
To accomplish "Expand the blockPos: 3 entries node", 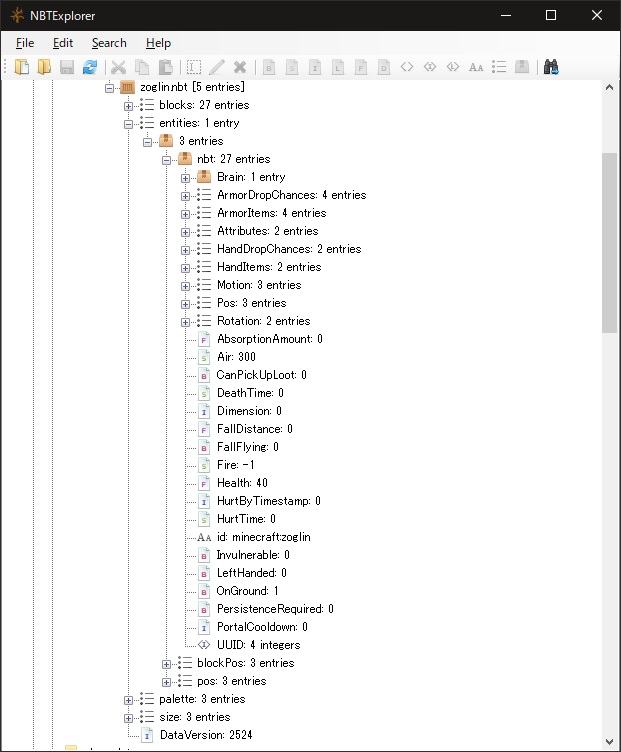I will coord(166,664).
